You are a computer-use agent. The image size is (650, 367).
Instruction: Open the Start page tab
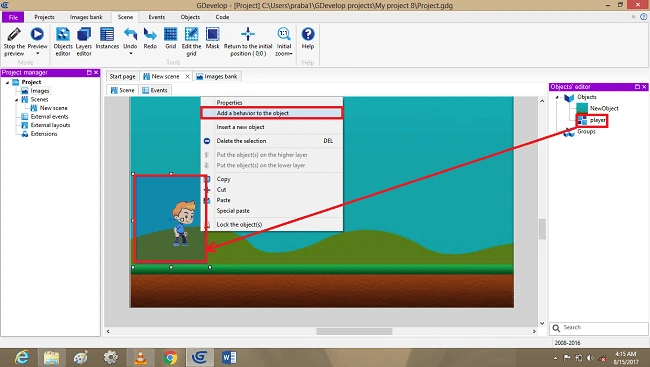coord(122,76)
